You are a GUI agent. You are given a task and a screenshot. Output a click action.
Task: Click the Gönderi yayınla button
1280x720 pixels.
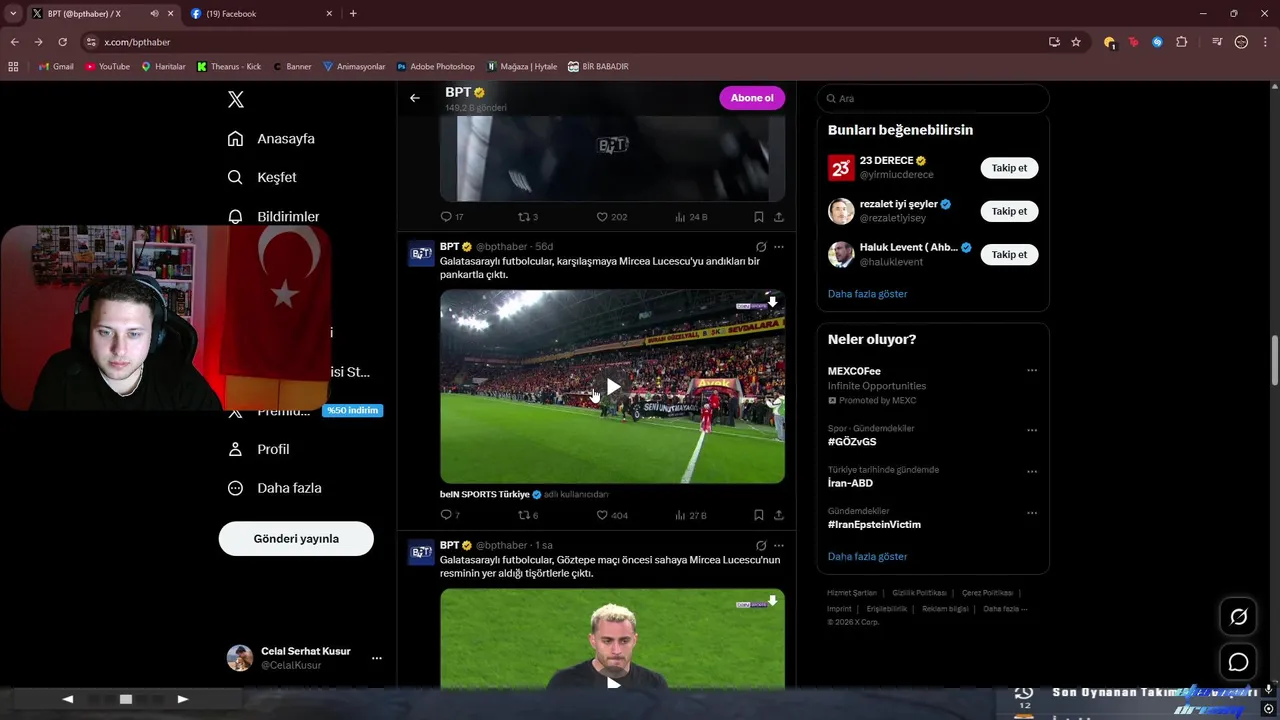(x=296, y=538)
